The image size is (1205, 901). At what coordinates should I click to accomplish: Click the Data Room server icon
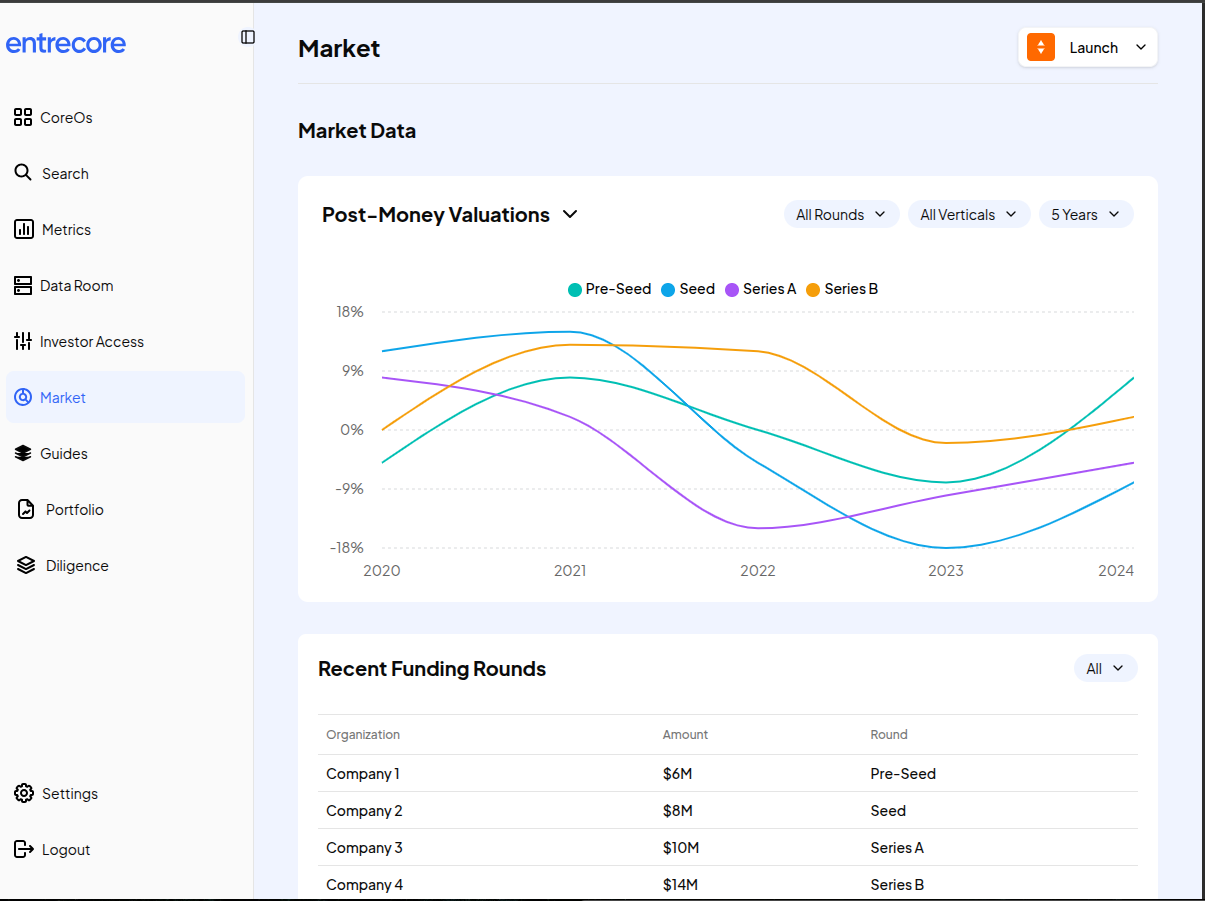click(x=23, y=286)
